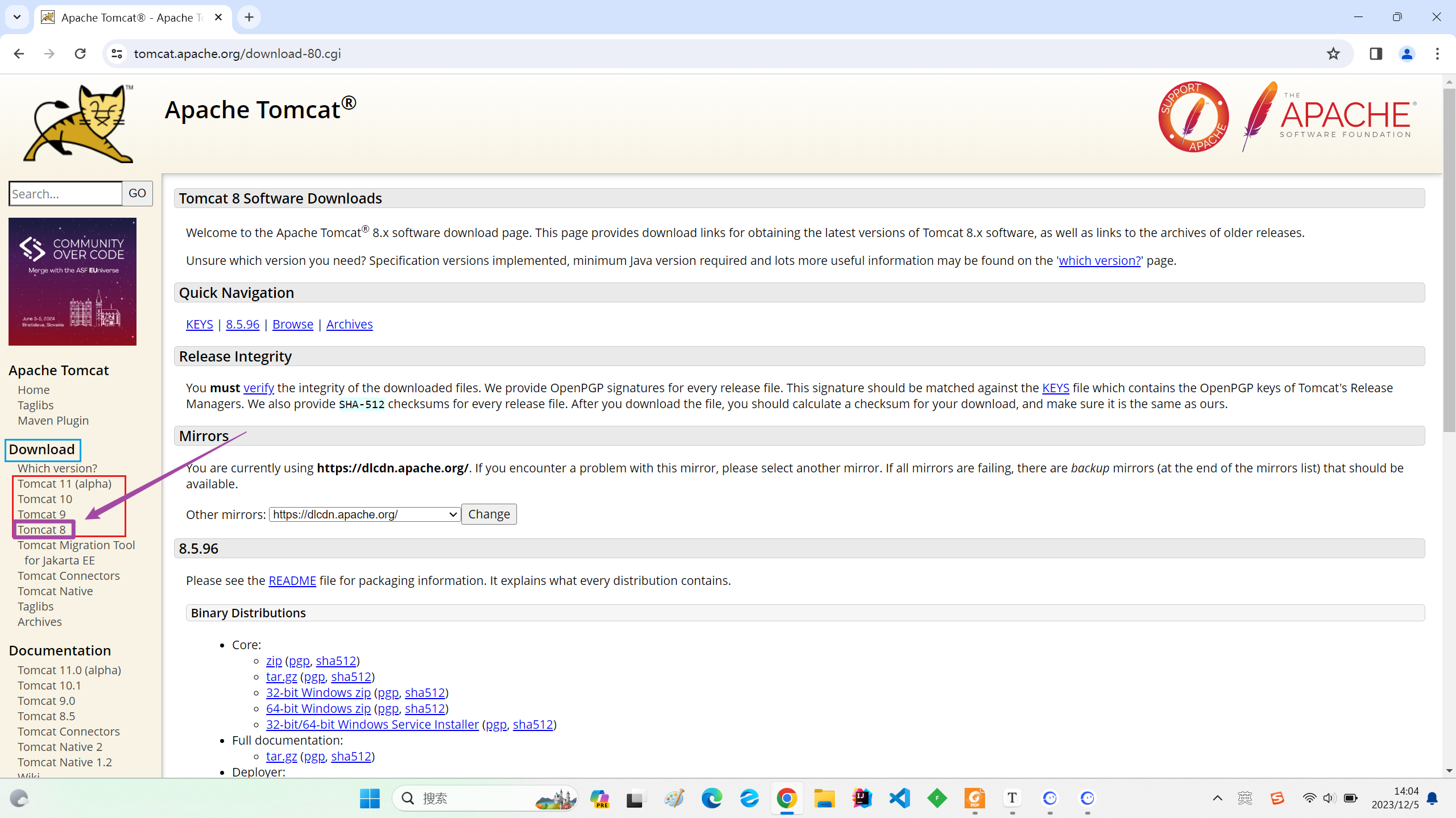The width and height of the screenshot is (1456, 818).
Task: Close the Apache Tomcat tab
Action: (218, 17)
